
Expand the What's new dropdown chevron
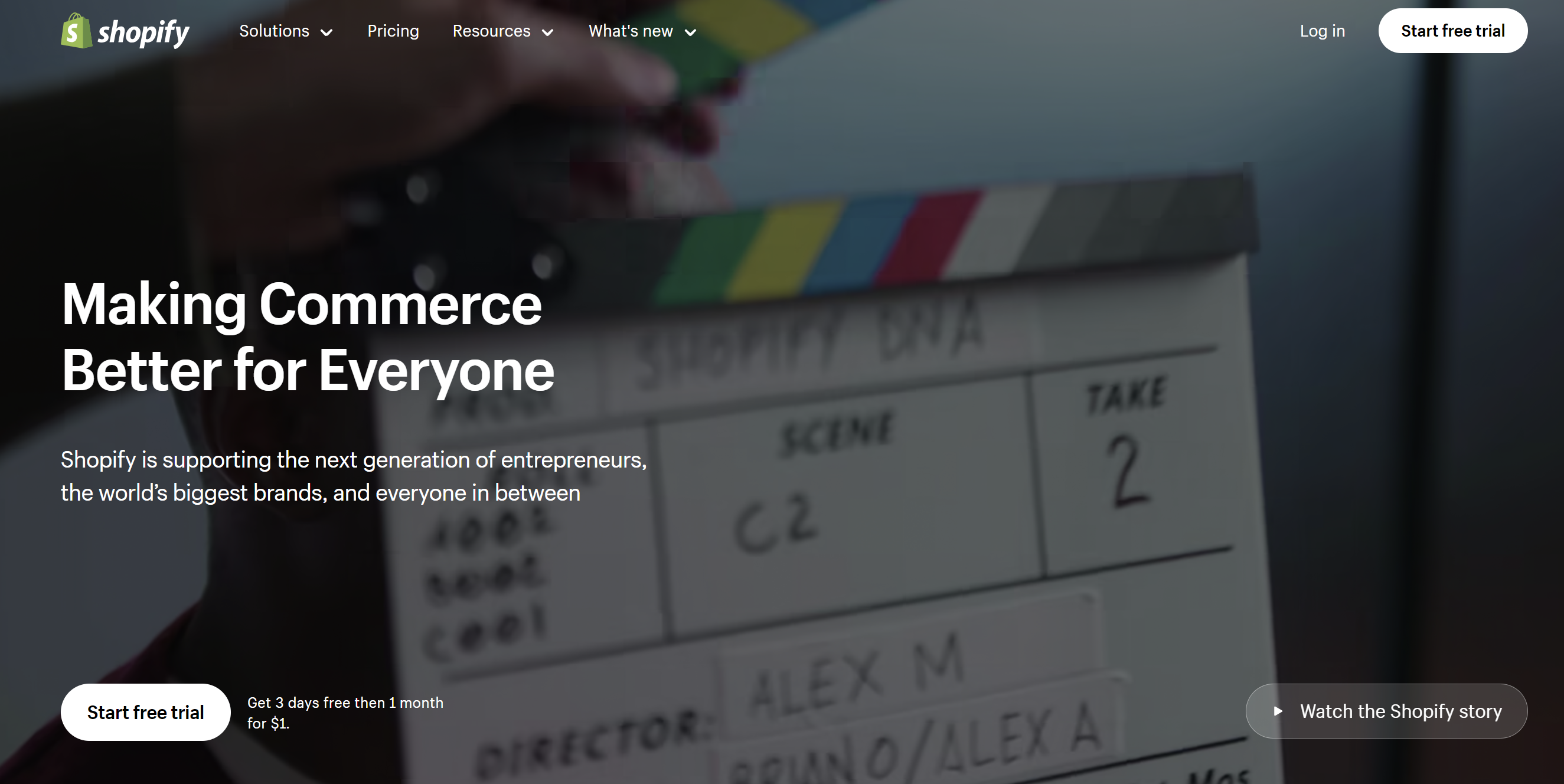coord(690,33)
